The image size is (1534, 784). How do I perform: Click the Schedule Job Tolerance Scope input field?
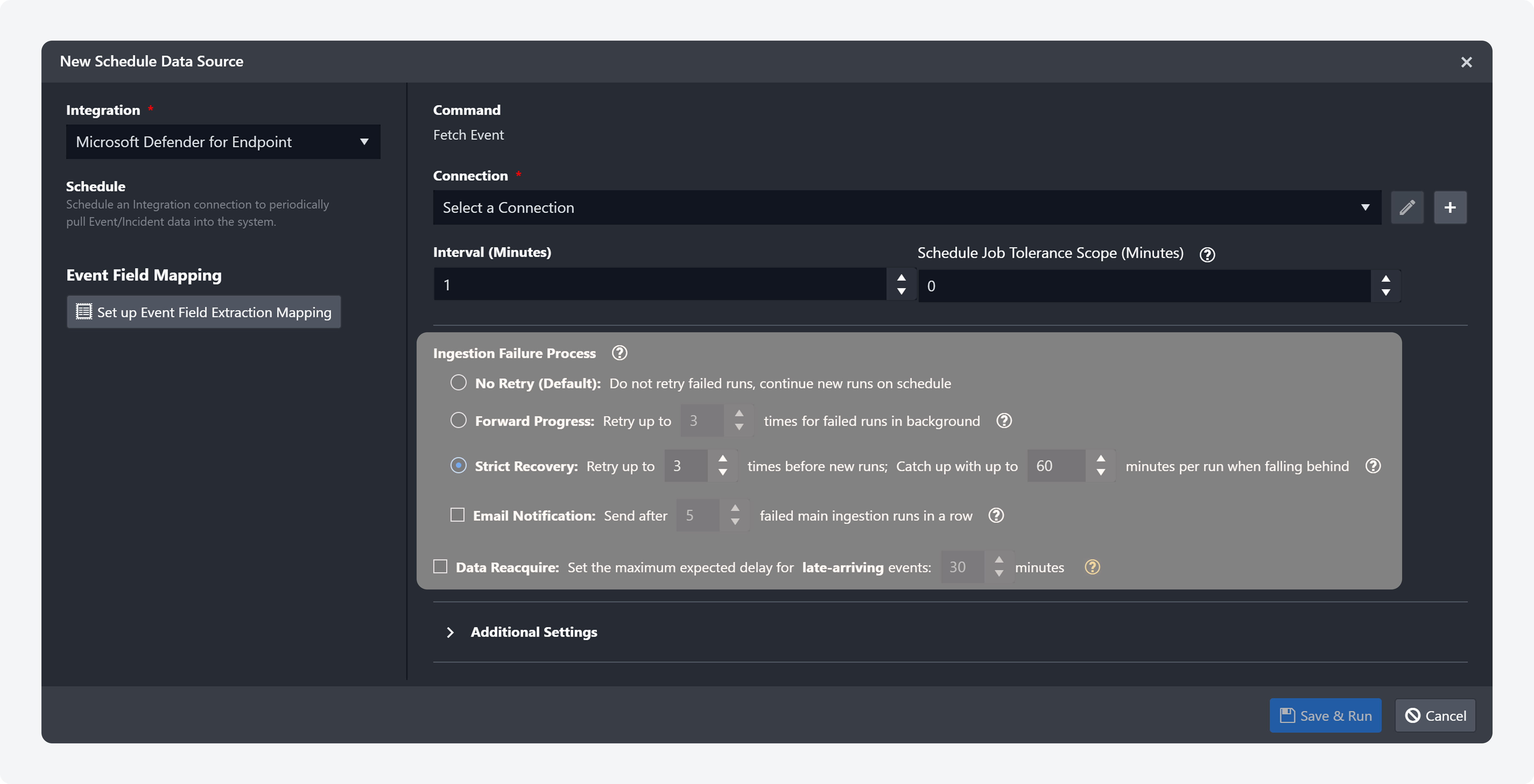click(1144, 286)
